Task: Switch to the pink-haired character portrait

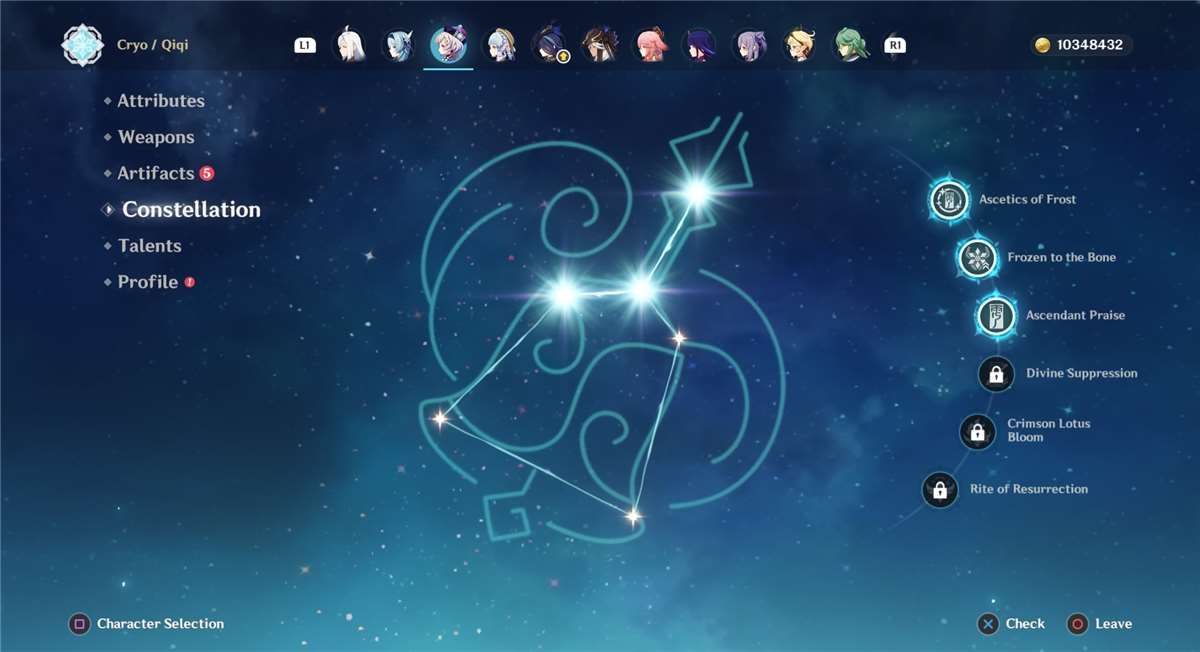Action: point(652,45)
